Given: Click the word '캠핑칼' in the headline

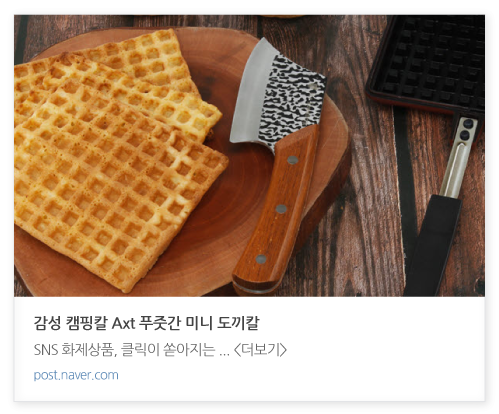Looking at the screenshot, I should click(x=87, y=323).
